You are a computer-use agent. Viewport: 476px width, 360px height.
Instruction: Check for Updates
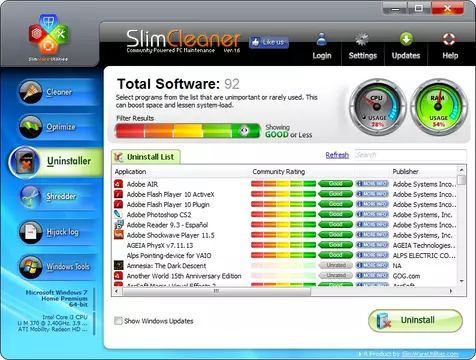[x=406, y=47]
